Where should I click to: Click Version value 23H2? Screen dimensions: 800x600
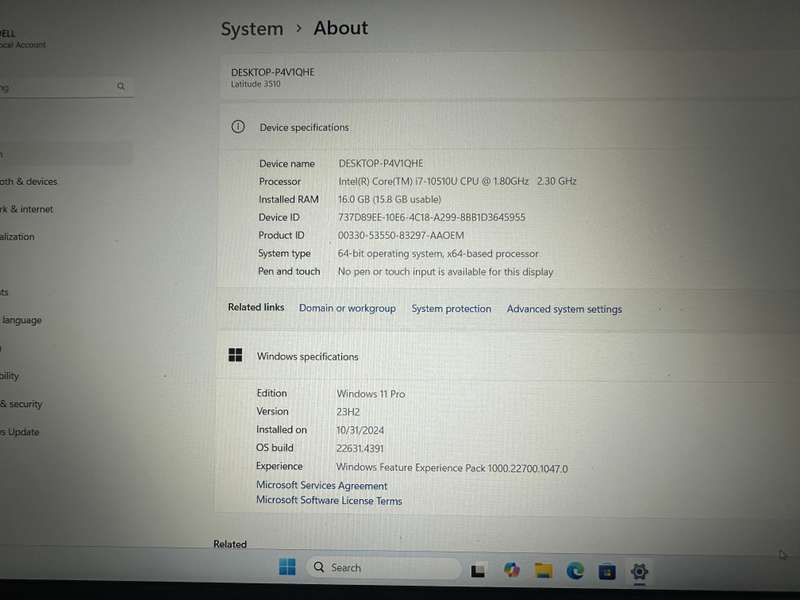348,412
